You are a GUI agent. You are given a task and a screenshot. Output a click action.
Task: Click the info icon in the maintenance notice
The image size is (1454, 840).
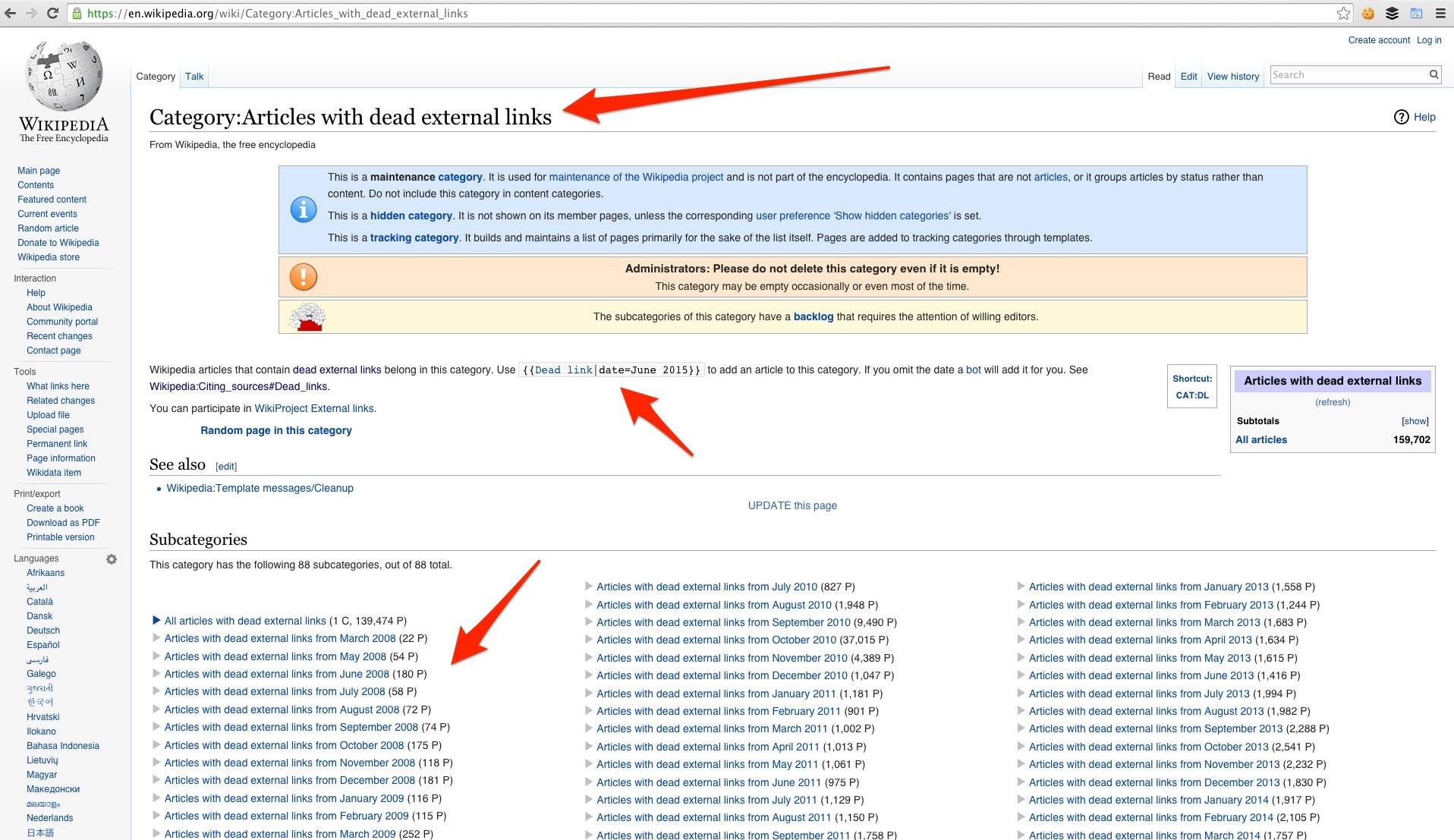pyautogui.click(x=303, y=209)
